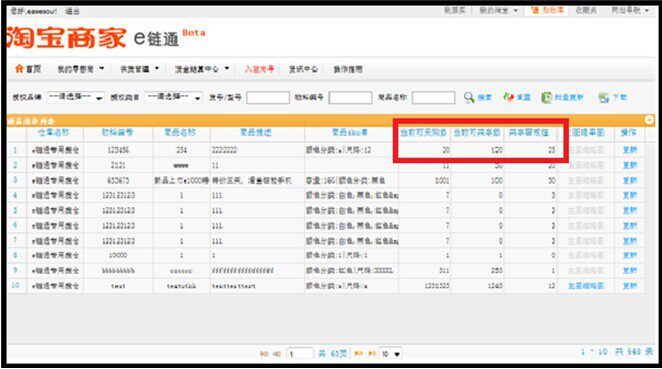The height and width of the screenshot is (369, 662).
Task: Expand the 网站导航 menu at top
Action: pyautogui.click(x=630, y=10)
